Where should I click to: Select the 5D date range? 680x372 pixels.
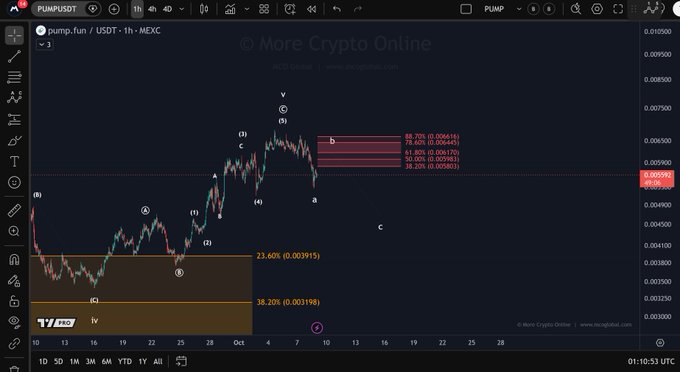[59, 361]
